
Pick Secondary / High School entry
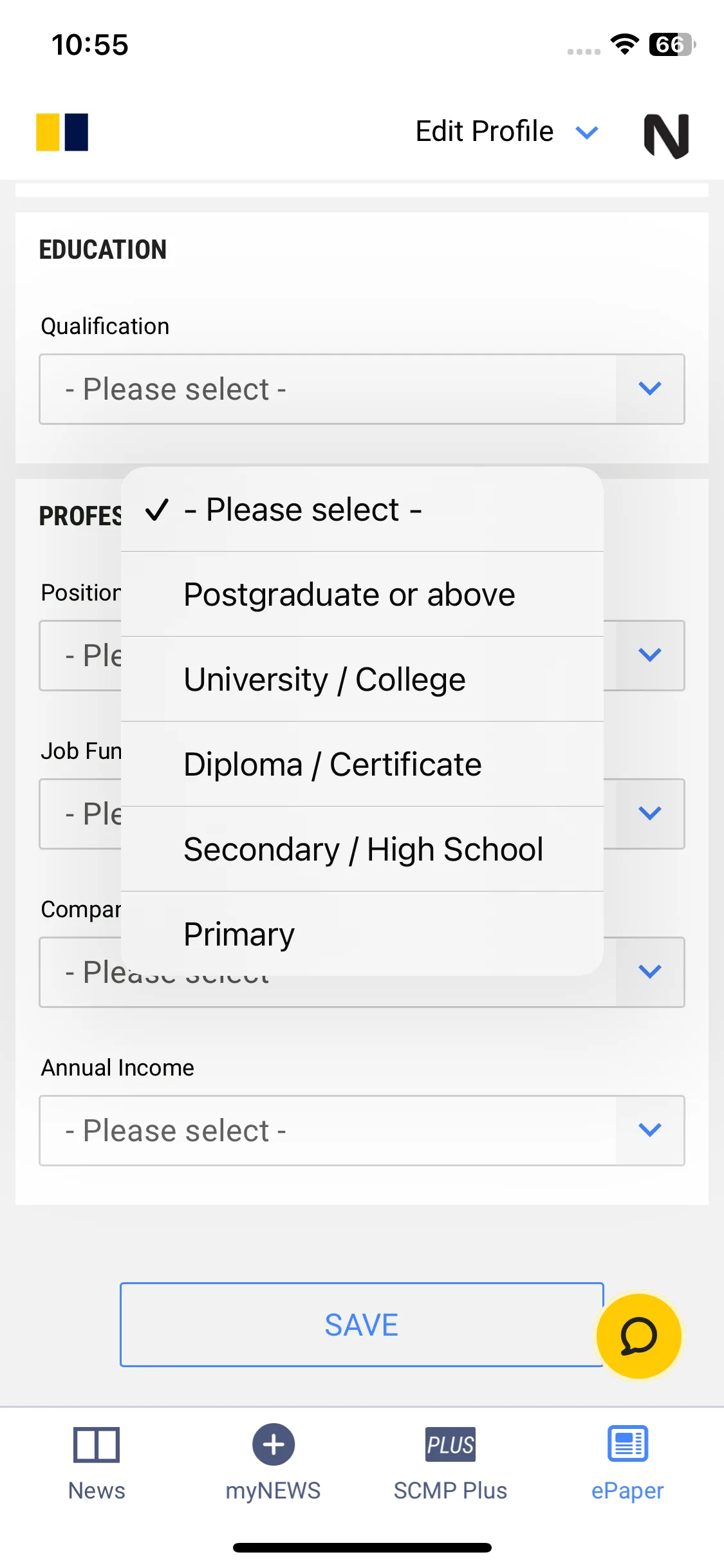pos(362,849)
